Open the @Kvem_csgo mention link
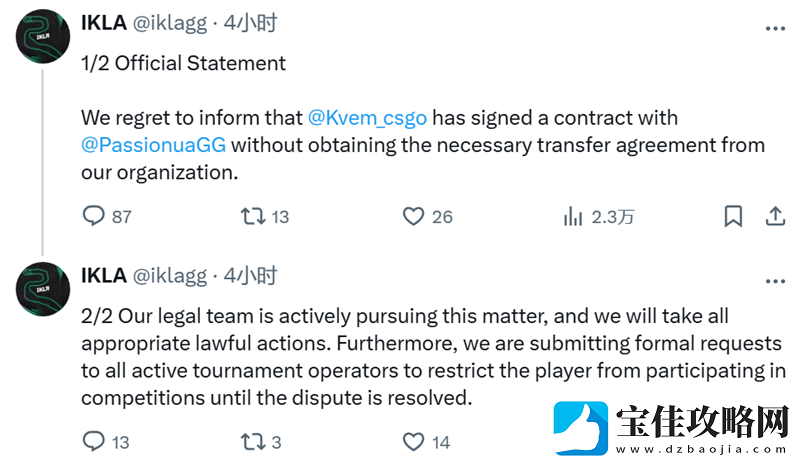This screenshot has height=461, width=800. [x=367, y=118]
